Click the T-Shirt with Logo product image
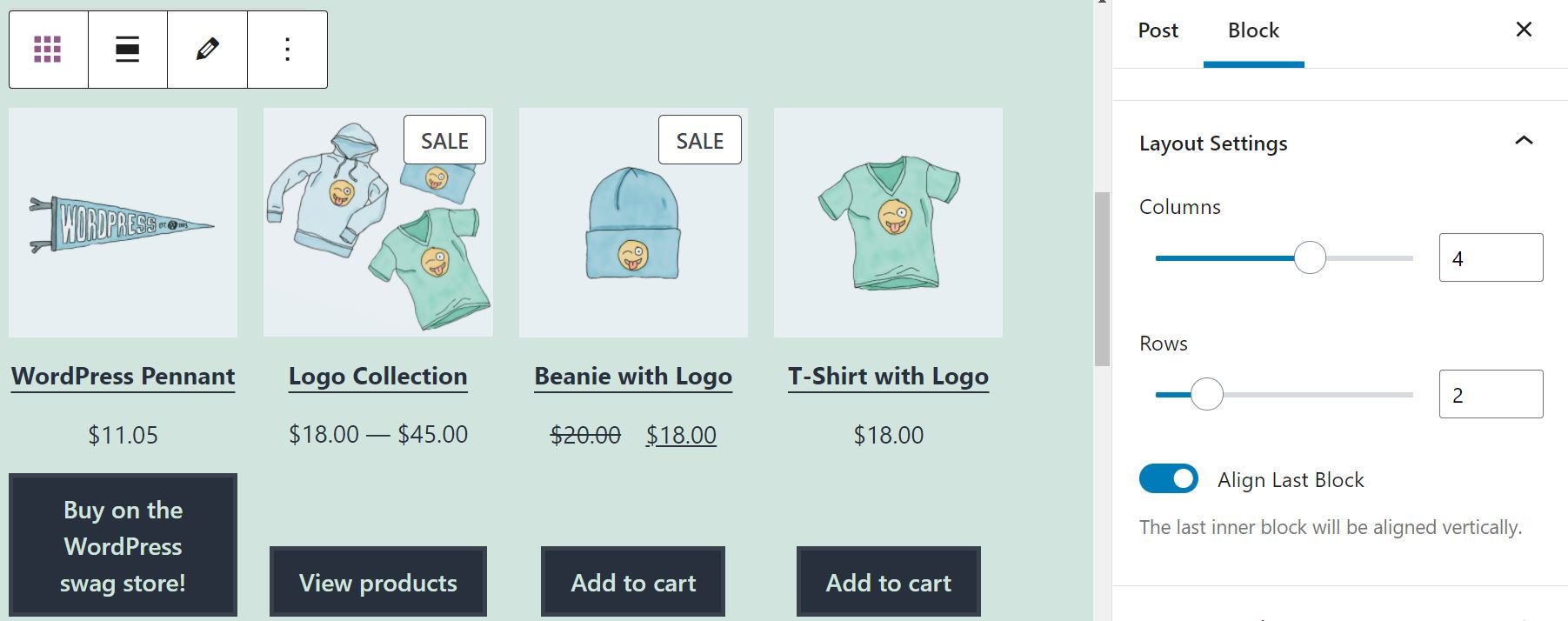Image resolution: width=1568 pixels, height=621 pixels. point(888,223)
